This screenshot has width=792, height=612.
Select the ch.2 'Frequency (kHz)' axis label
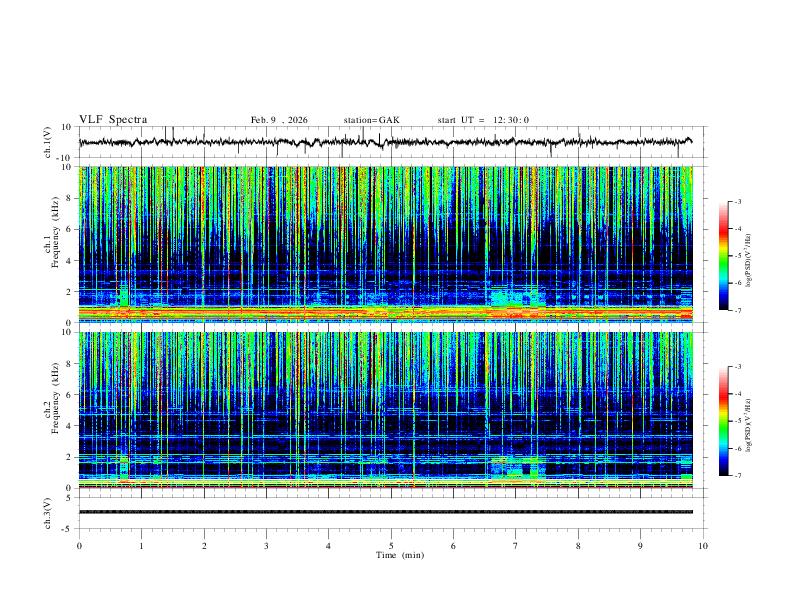55,398
